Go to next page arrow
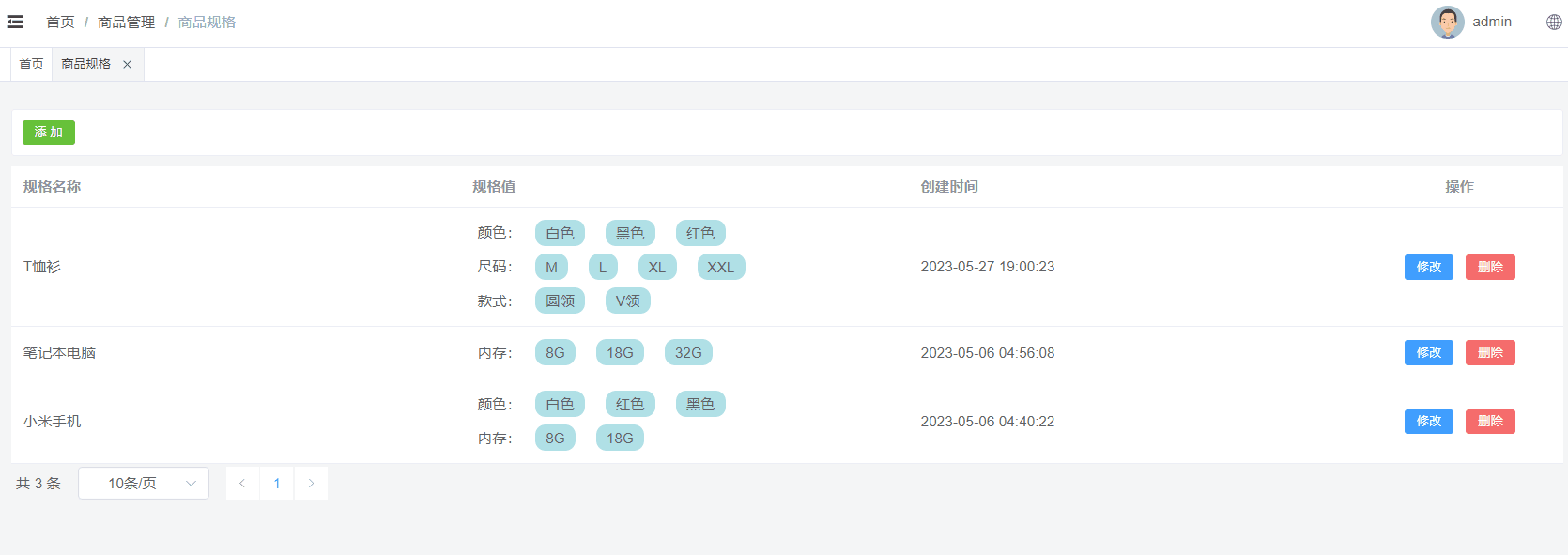Viewport: 1568px width, 555px height. (311, 484)
